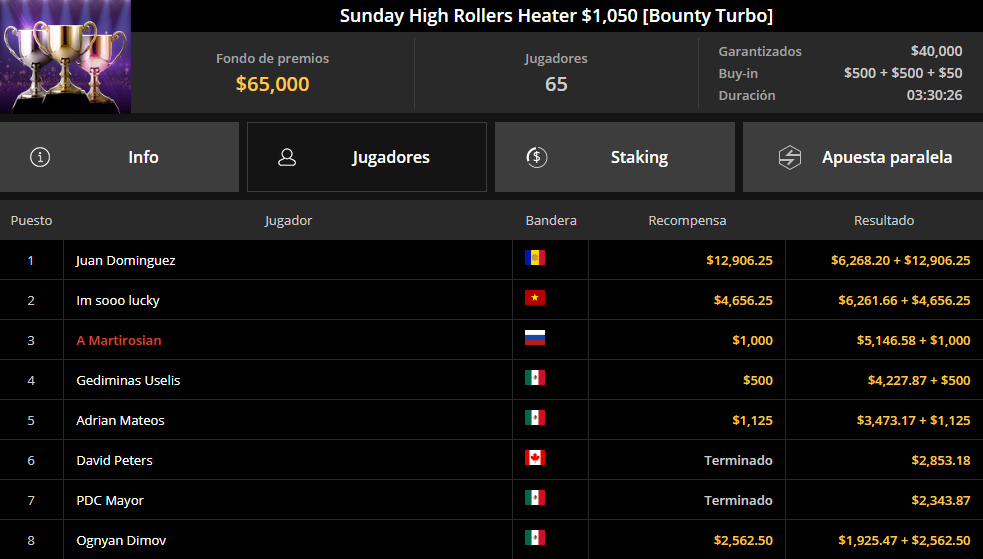983x559 pixels.
Task: Click Juan Dominguez's Andorra flag icon
Action: (x=535, y=258)
